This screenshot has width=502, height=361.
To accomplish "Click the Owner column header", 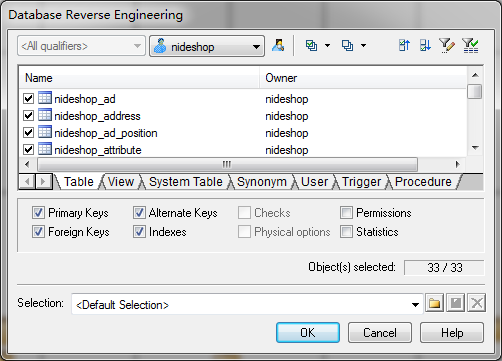I will point(363,78).
